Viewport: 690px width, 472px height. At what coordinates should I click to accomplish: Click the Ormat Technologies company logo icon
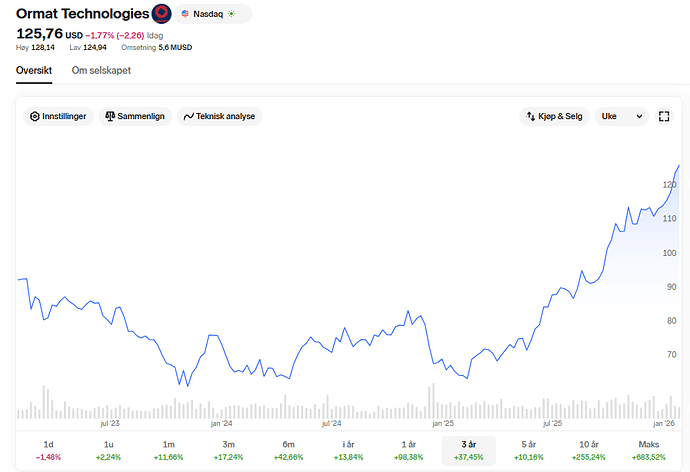161,14
